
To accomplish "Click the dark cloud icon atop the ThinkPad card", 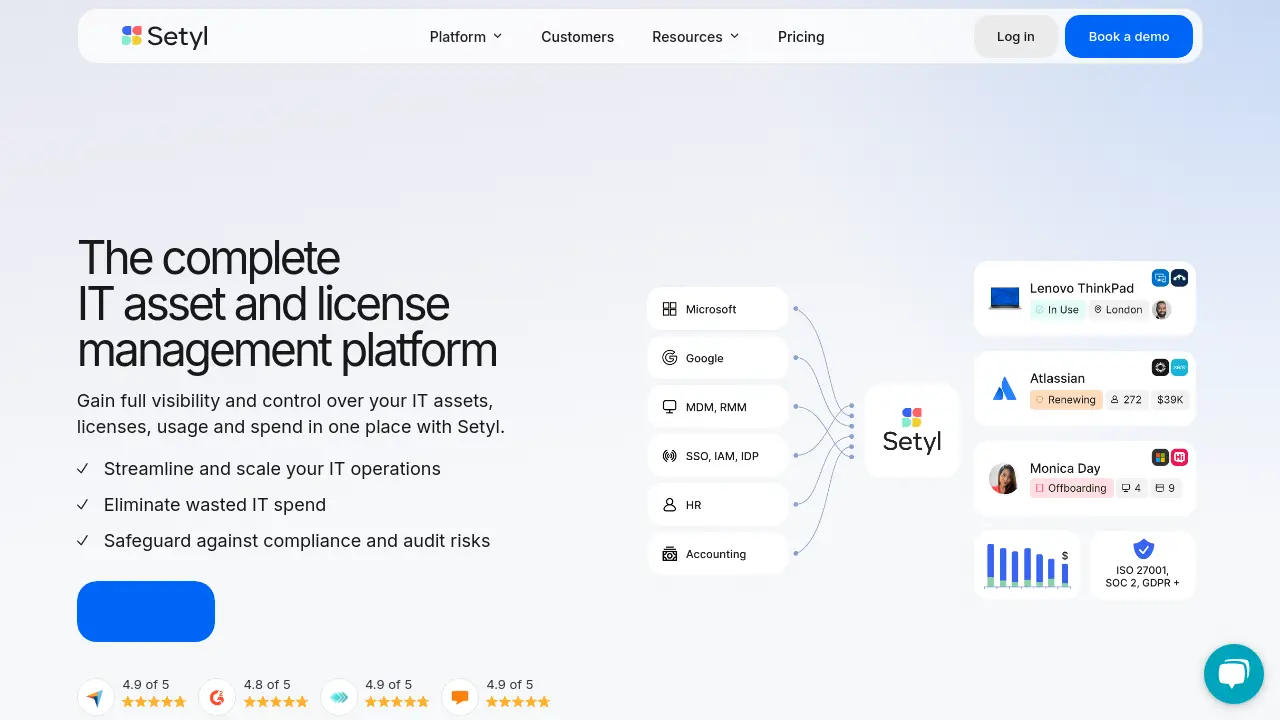I will 1179,278.
